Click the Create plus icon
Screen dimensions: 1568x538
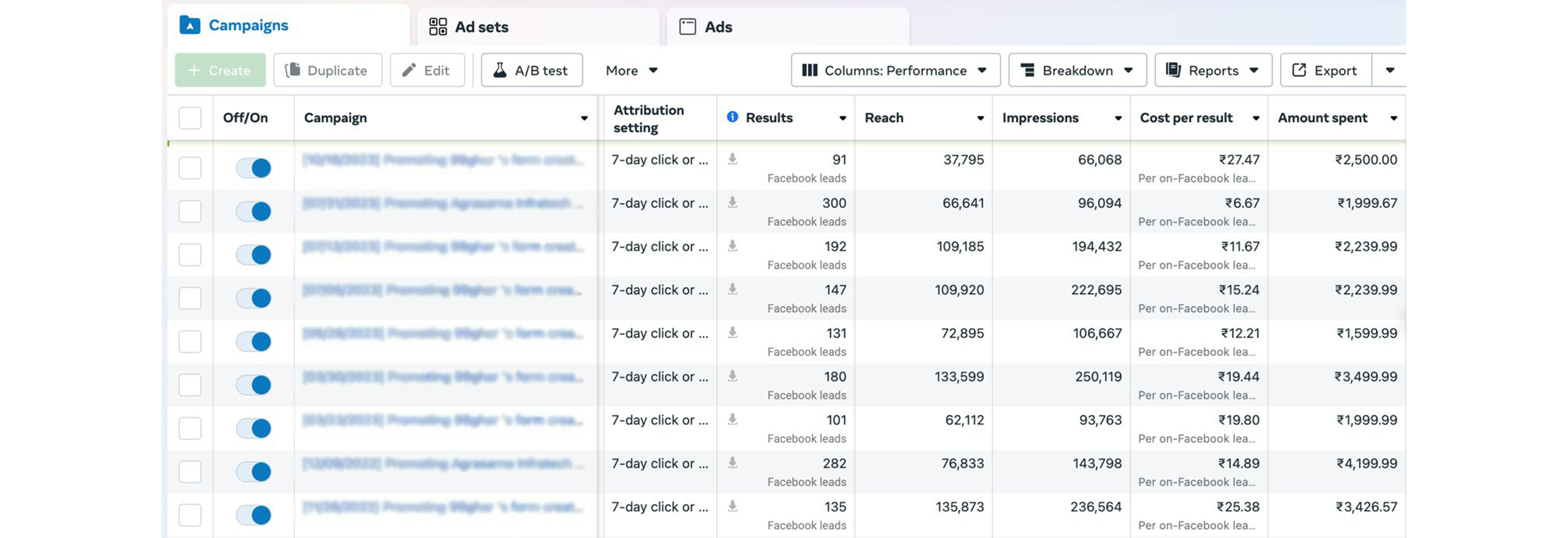pyautogui.click(x=194, y=70)
